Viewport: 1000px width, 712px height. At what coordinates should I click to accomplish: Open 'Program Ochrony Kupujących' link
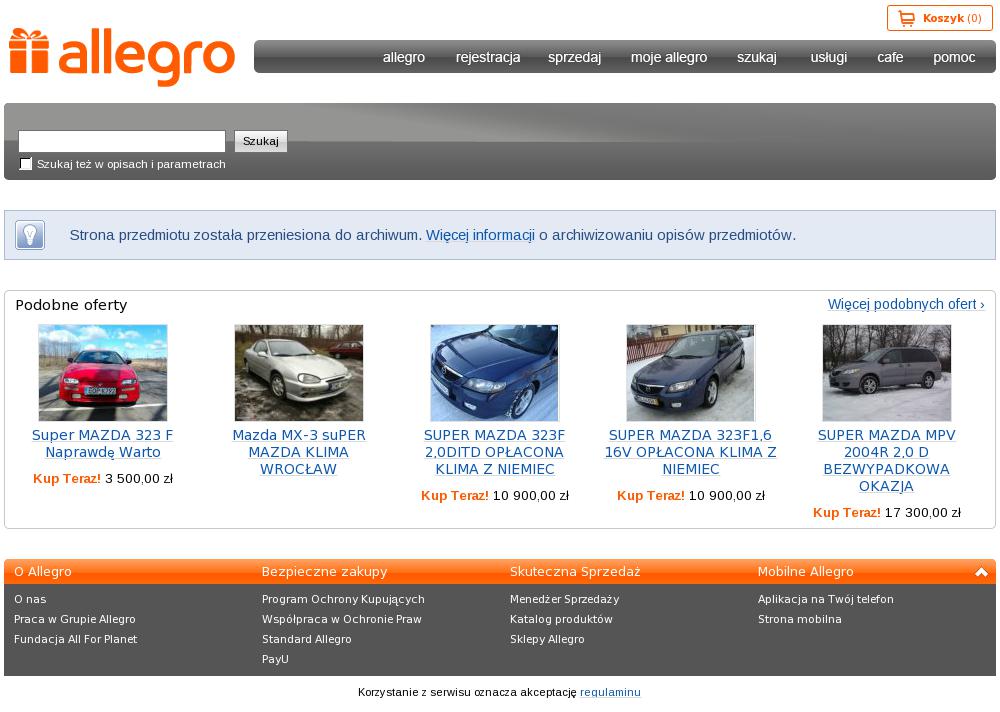343,599
